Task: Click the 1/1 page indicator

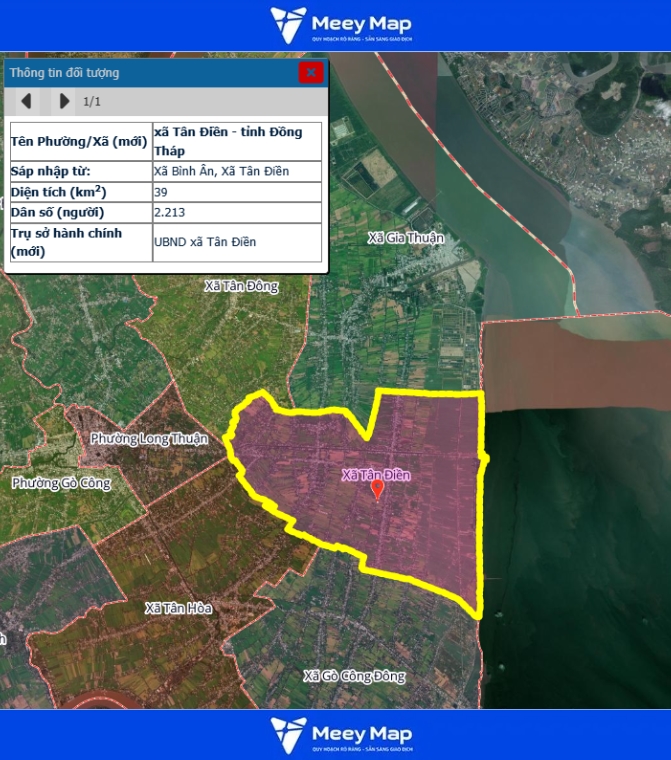Action: pyautogui.click(x=92, y=101)
